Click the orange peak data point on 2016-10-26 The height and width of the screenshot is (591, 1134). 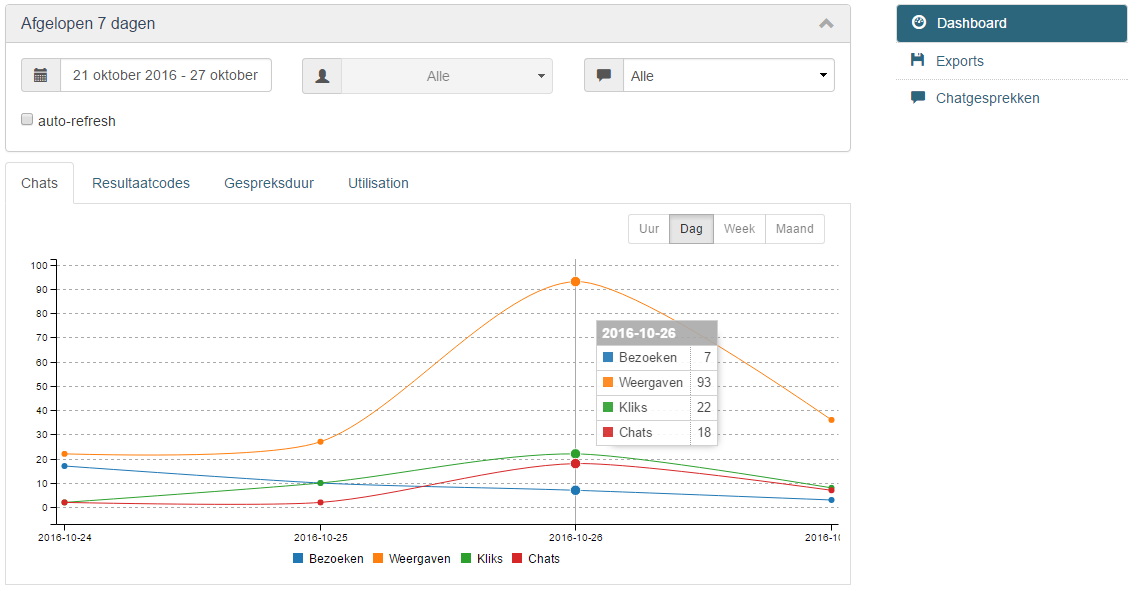click(x=575, y=281)
